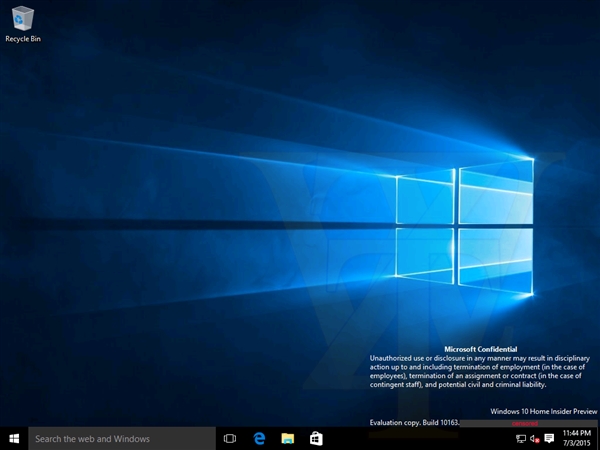Open the Action Center notifications icon
The width and height of the screenshot is (600, 450).
point(549,438)
